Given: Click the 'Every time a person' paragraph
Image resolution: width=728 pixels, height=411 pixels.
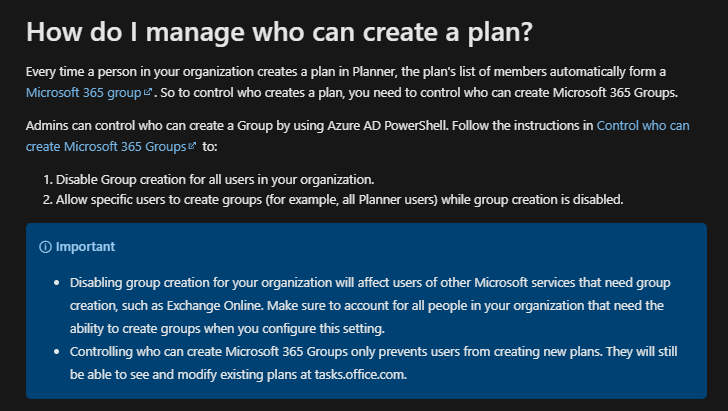Looking at the screenshot, I should point(352,82).
